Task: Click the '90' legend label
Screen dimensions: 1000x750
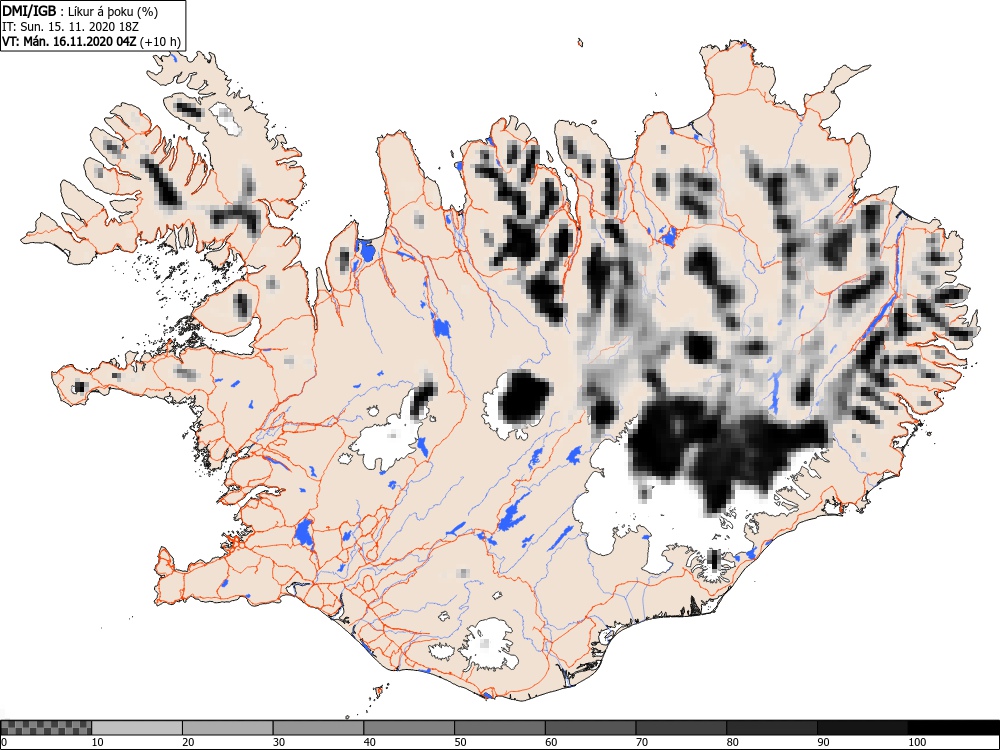Action: point(822,742)
